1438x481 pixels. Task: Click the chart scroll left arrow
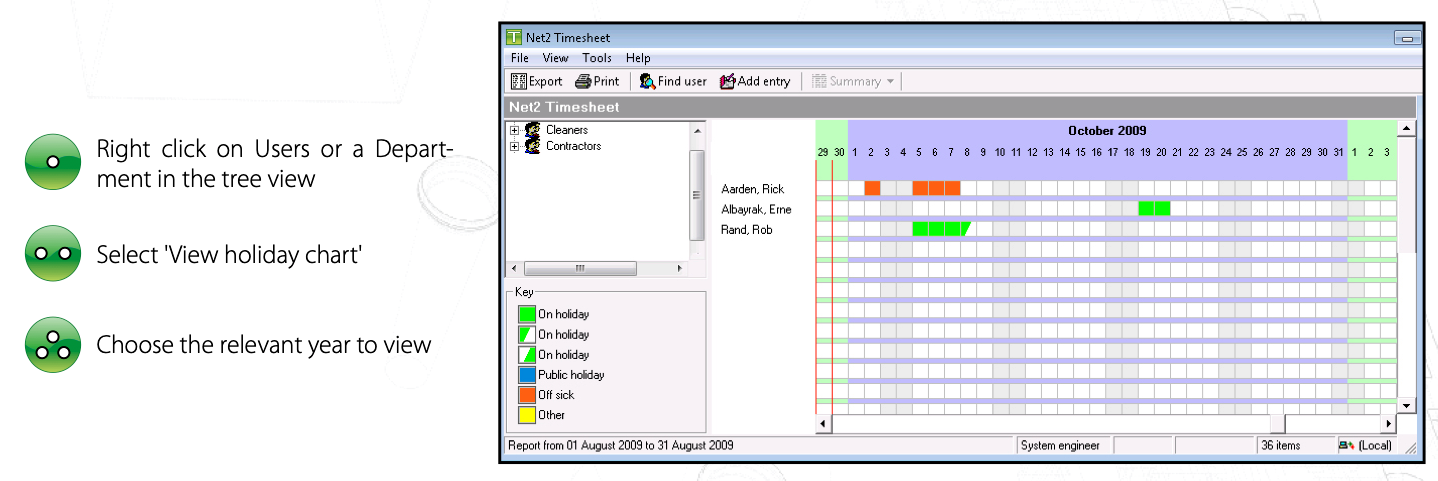[824, 424]
